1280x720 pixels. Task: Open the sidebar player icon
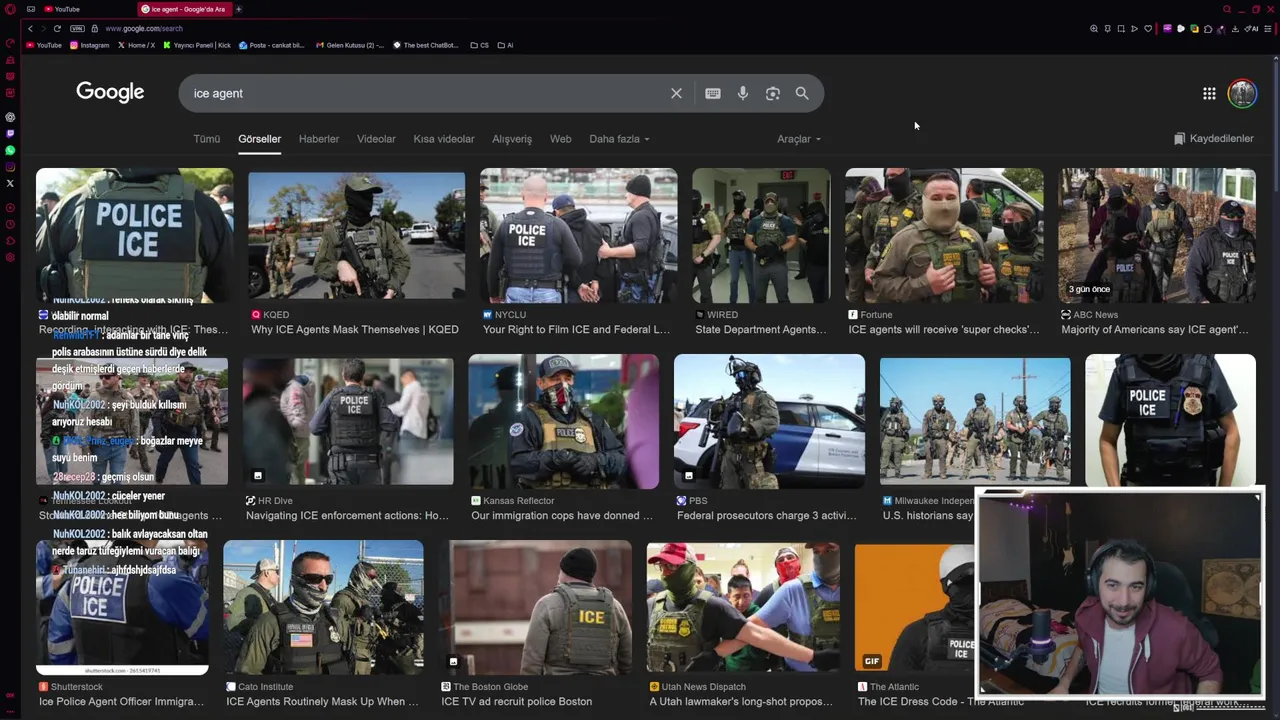click(10, 207)
